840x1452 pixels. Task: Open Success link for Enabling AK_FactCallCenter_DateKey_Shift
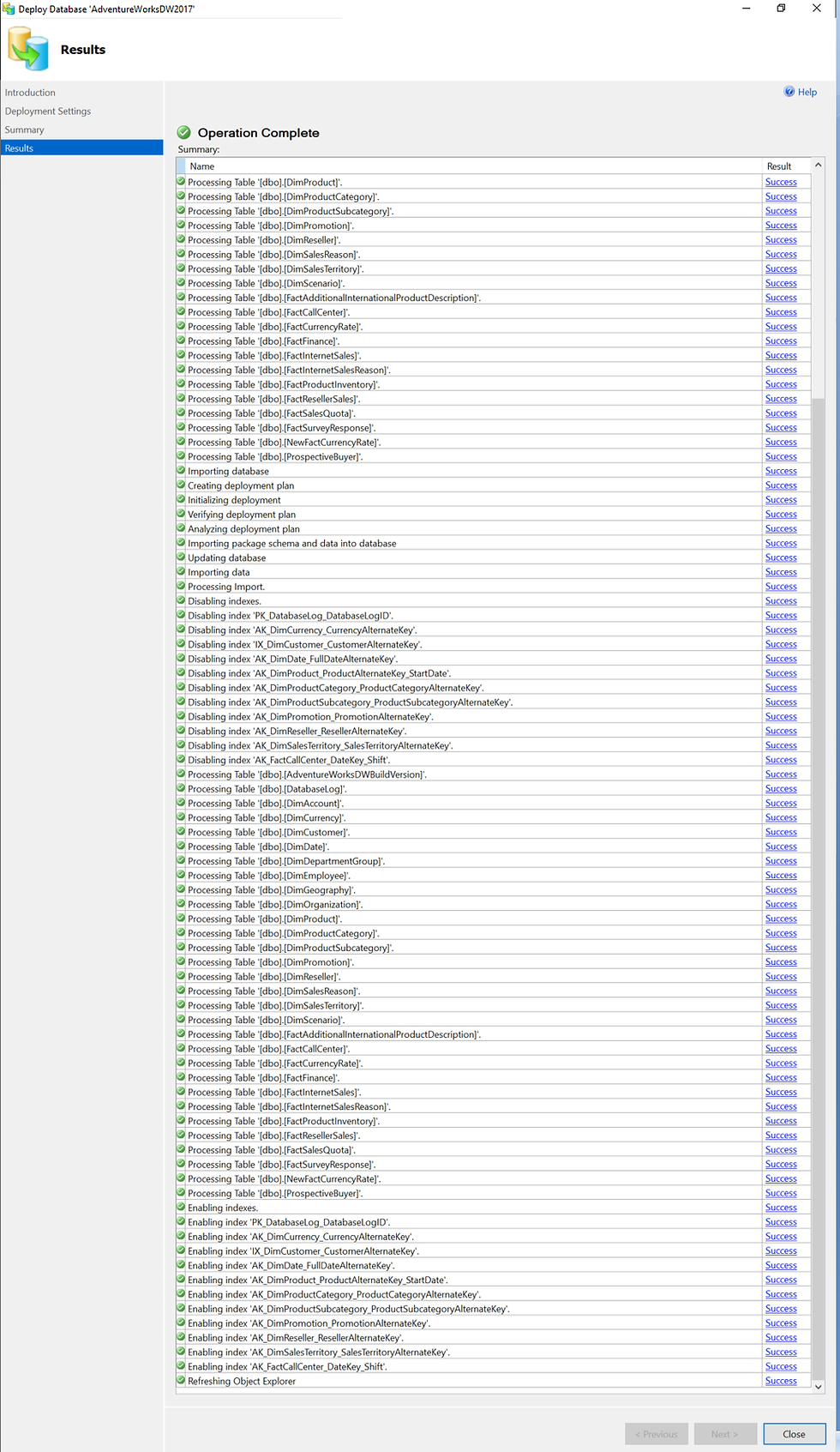click(x=781, y=1367)
